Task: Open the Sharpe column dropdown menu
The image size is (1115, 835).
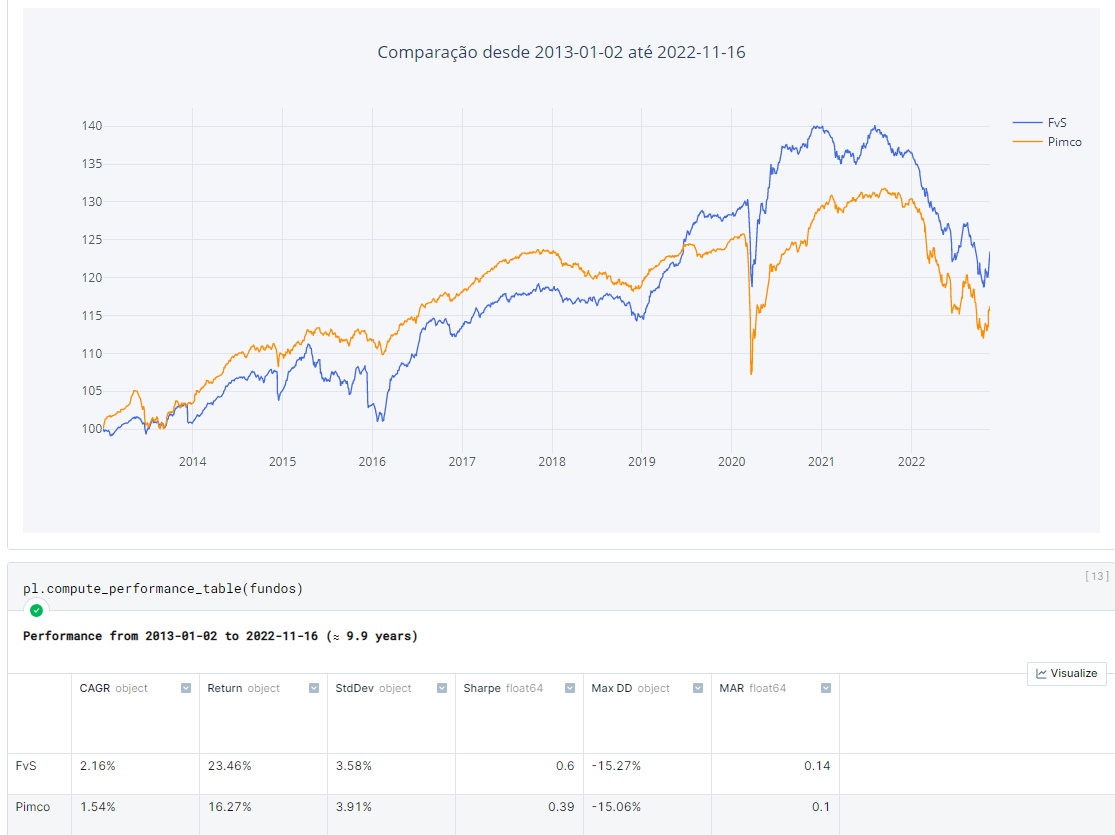Action: pos(570,688)
